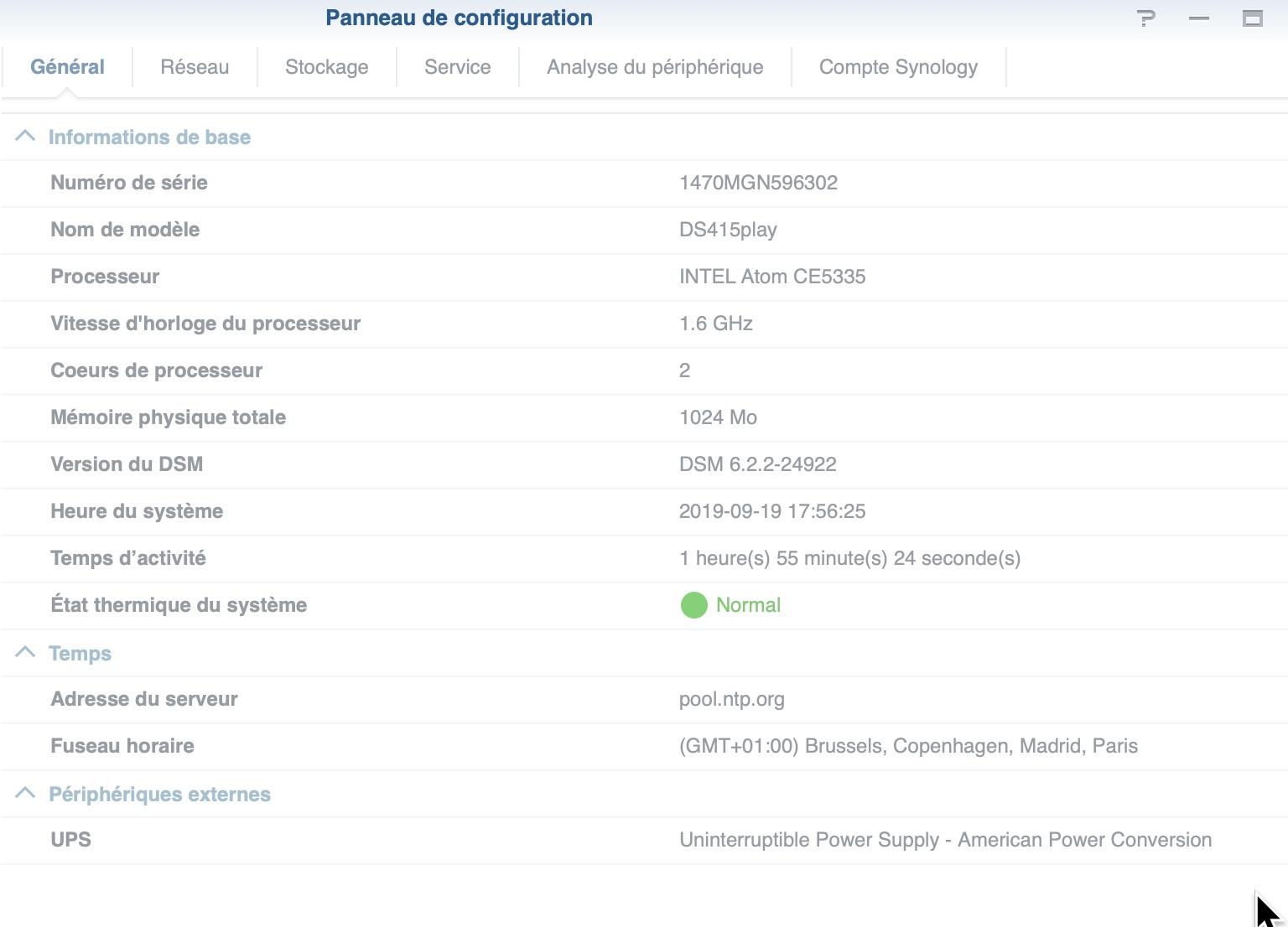
Task: Collapse the Temps section
Action: point(25,652)
